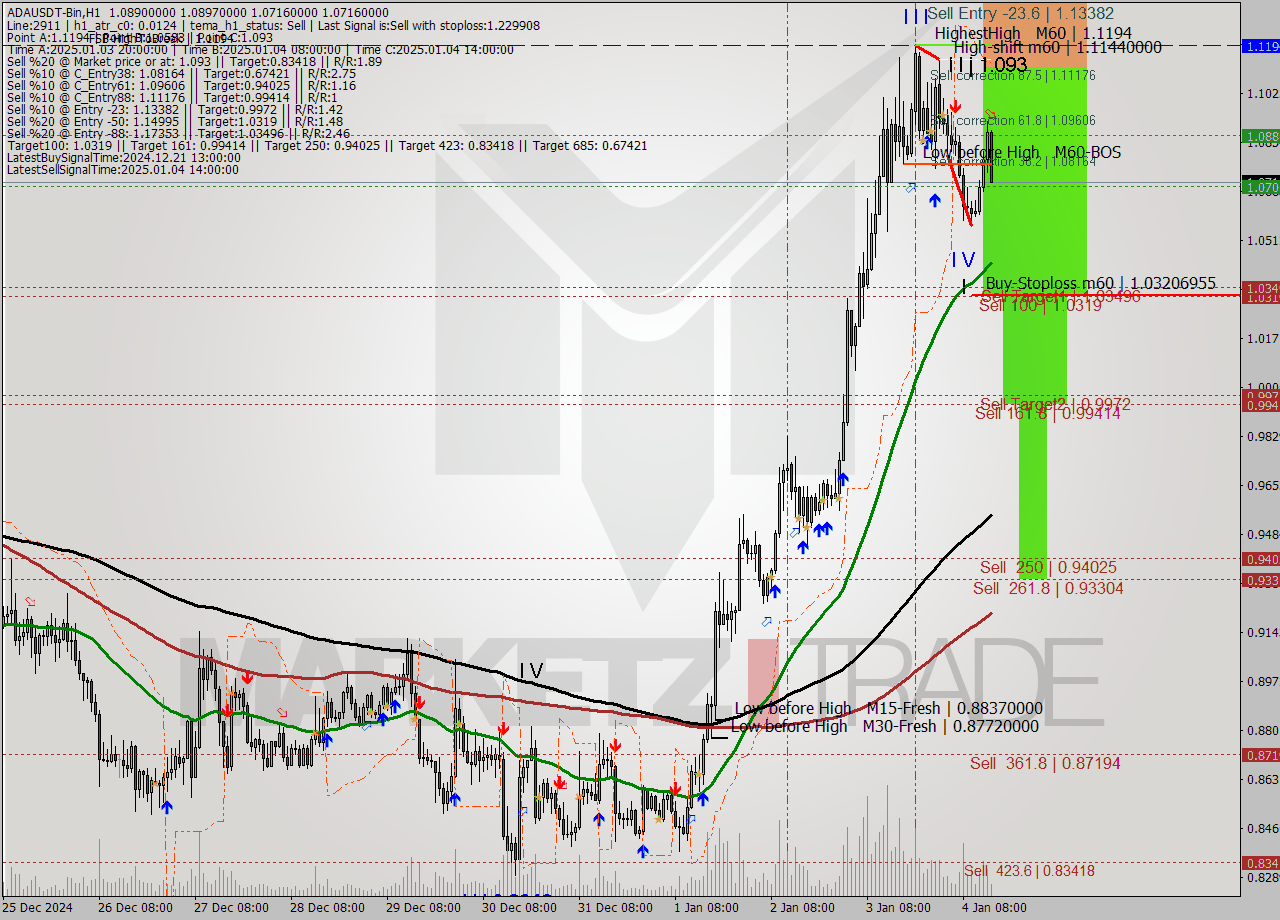
Task: Click the 0.914 price scale value
Action: tap(1261, 633)
